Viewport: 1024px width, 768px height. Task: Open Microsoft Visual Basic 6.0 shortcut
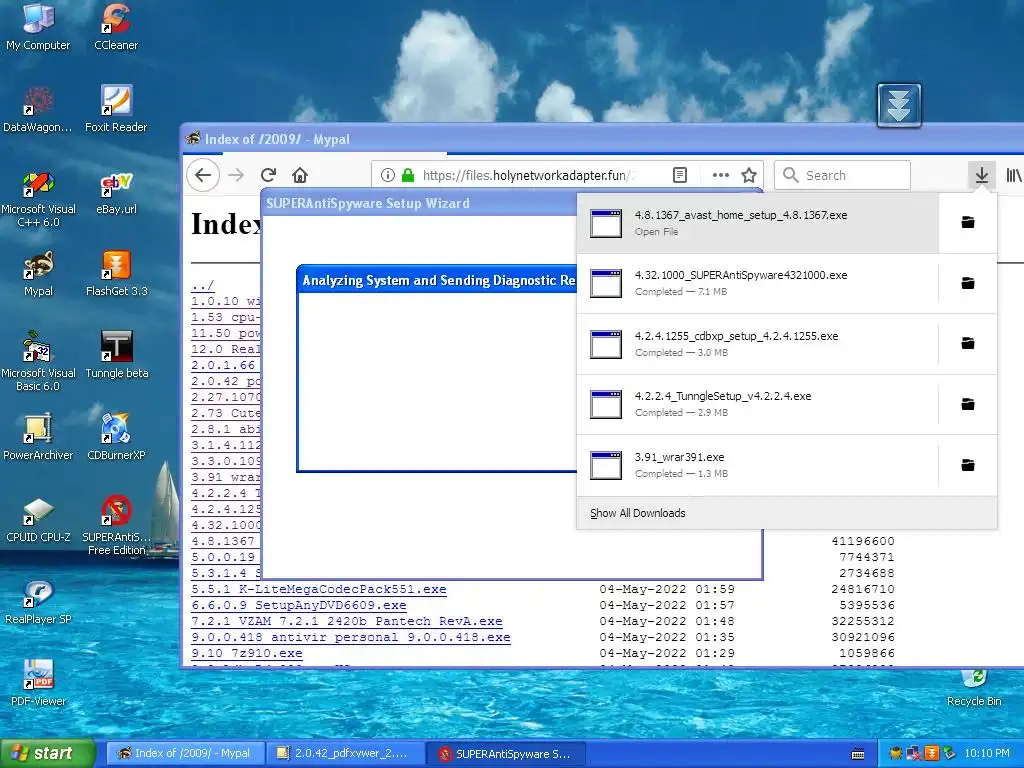(38, 360)
